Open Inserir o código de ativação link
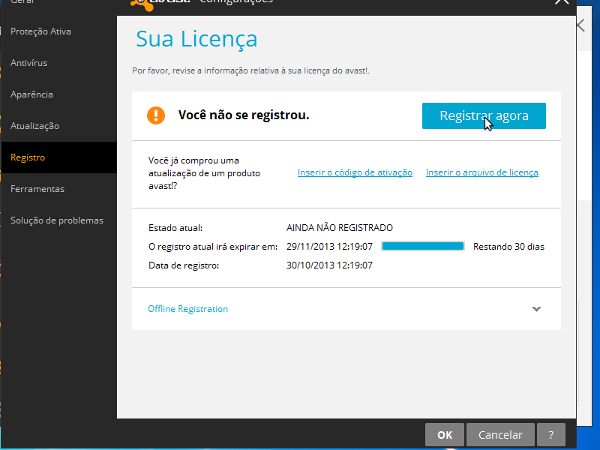Viewport: 600px width, 450px height. point(355,173)
